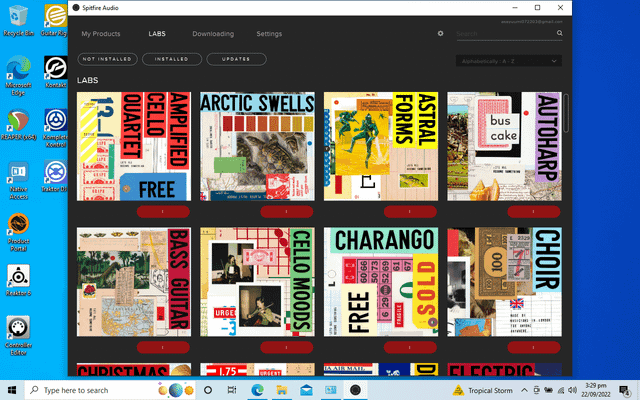Switch to My Products tab
This screenshot has width=640, height=400.
point(101,34)
